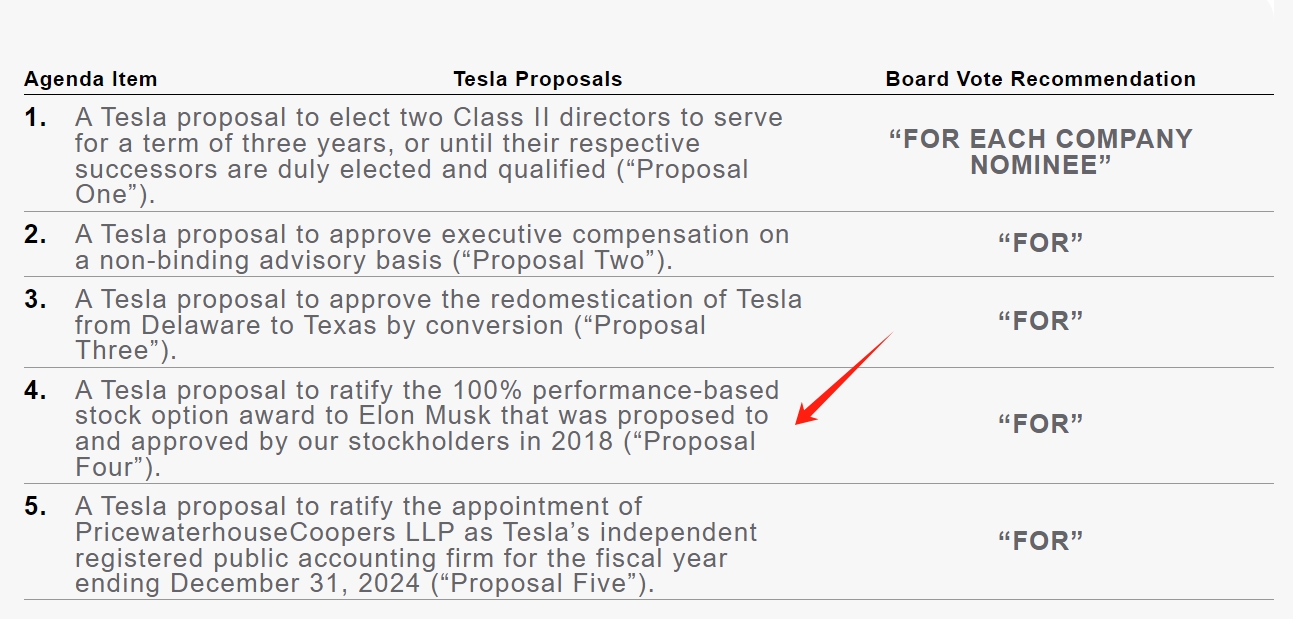Select agenda item number 5
The width and height of the screenshot is (1293, 619).
click(x=36, y=507)
